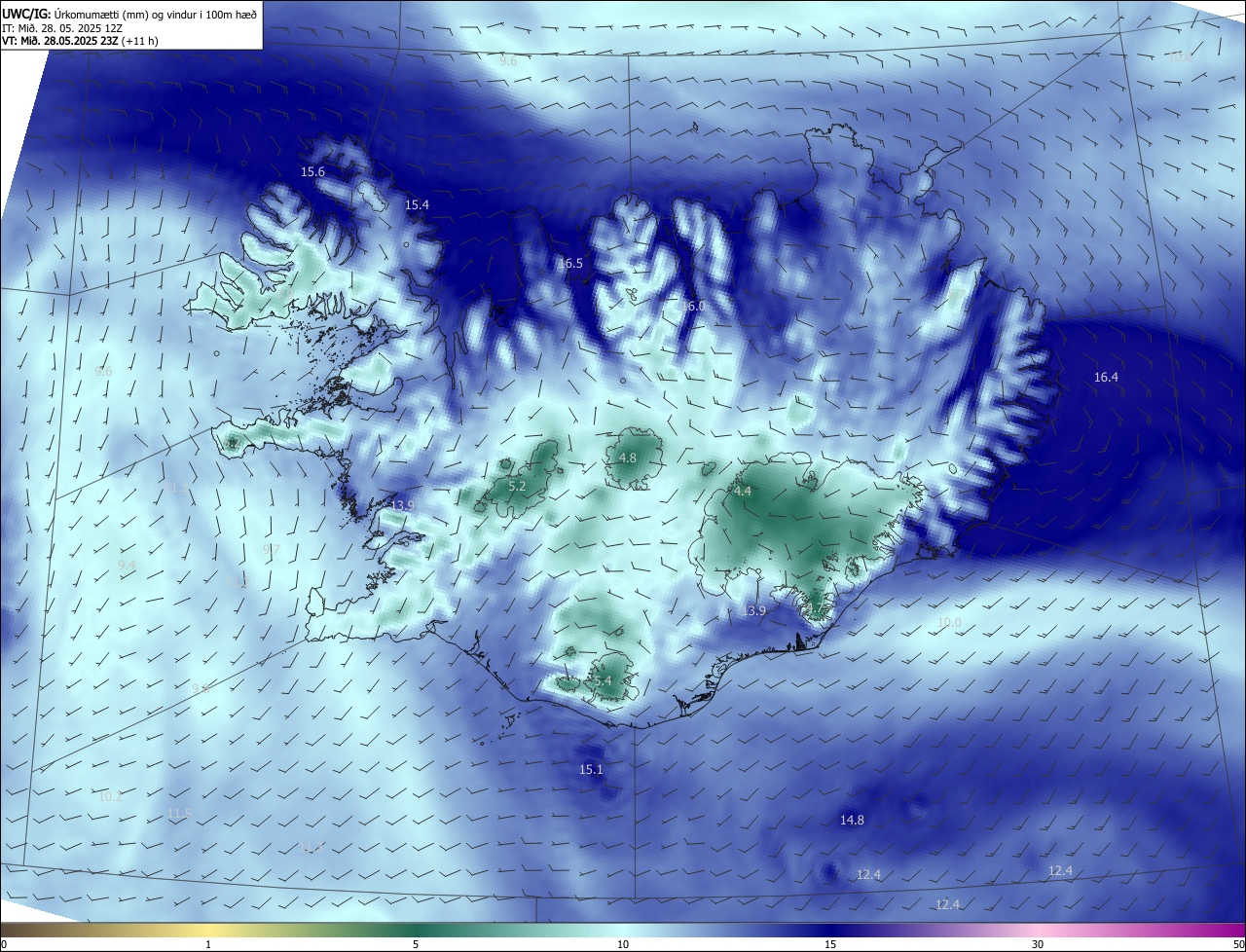The height and width of the screenshot is (952, 1246).
Task: Select the 10.2 value label in the southwest
Action: tap(110, 796)
